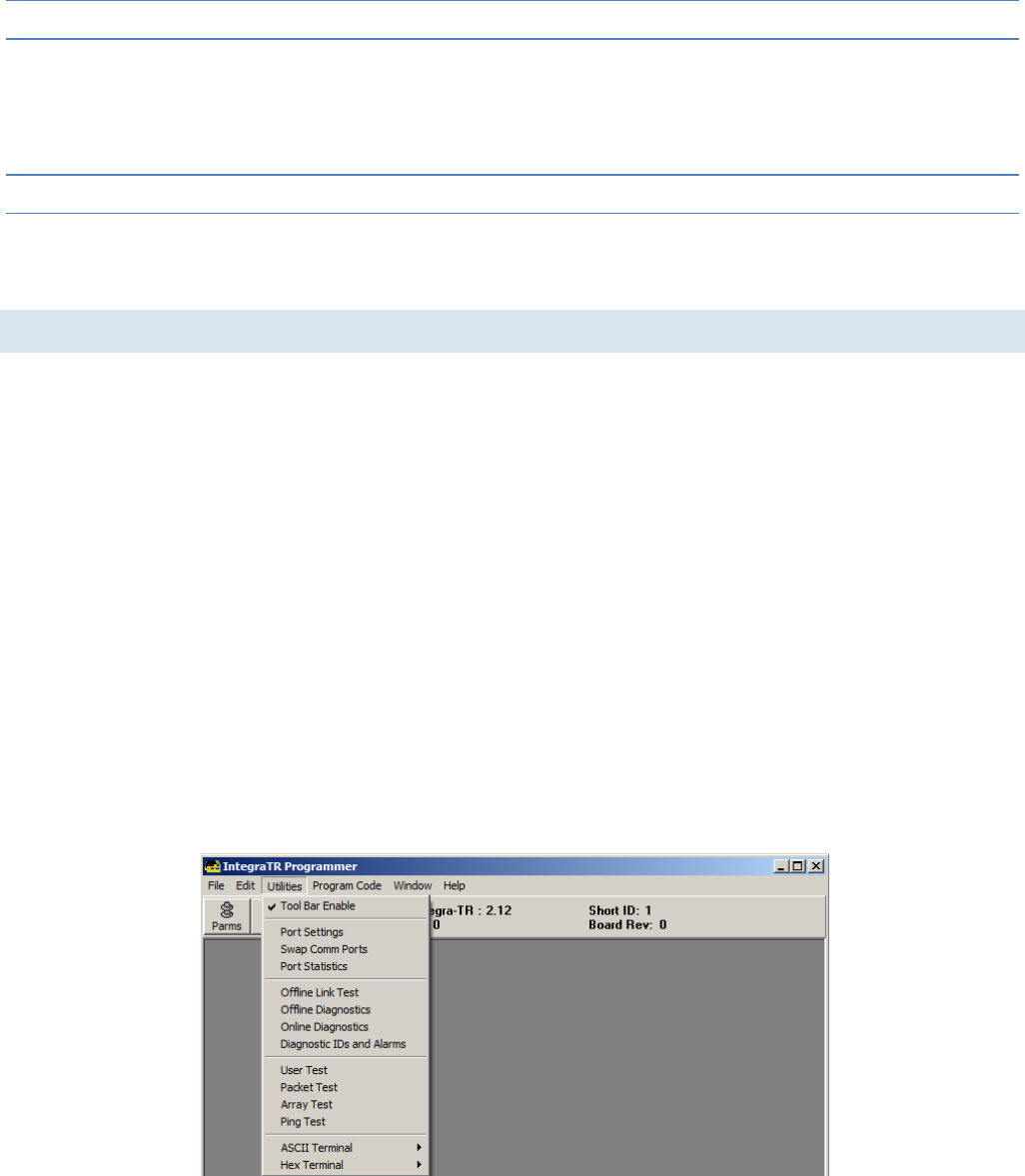Open the Program Code menu

pos(347,886)
